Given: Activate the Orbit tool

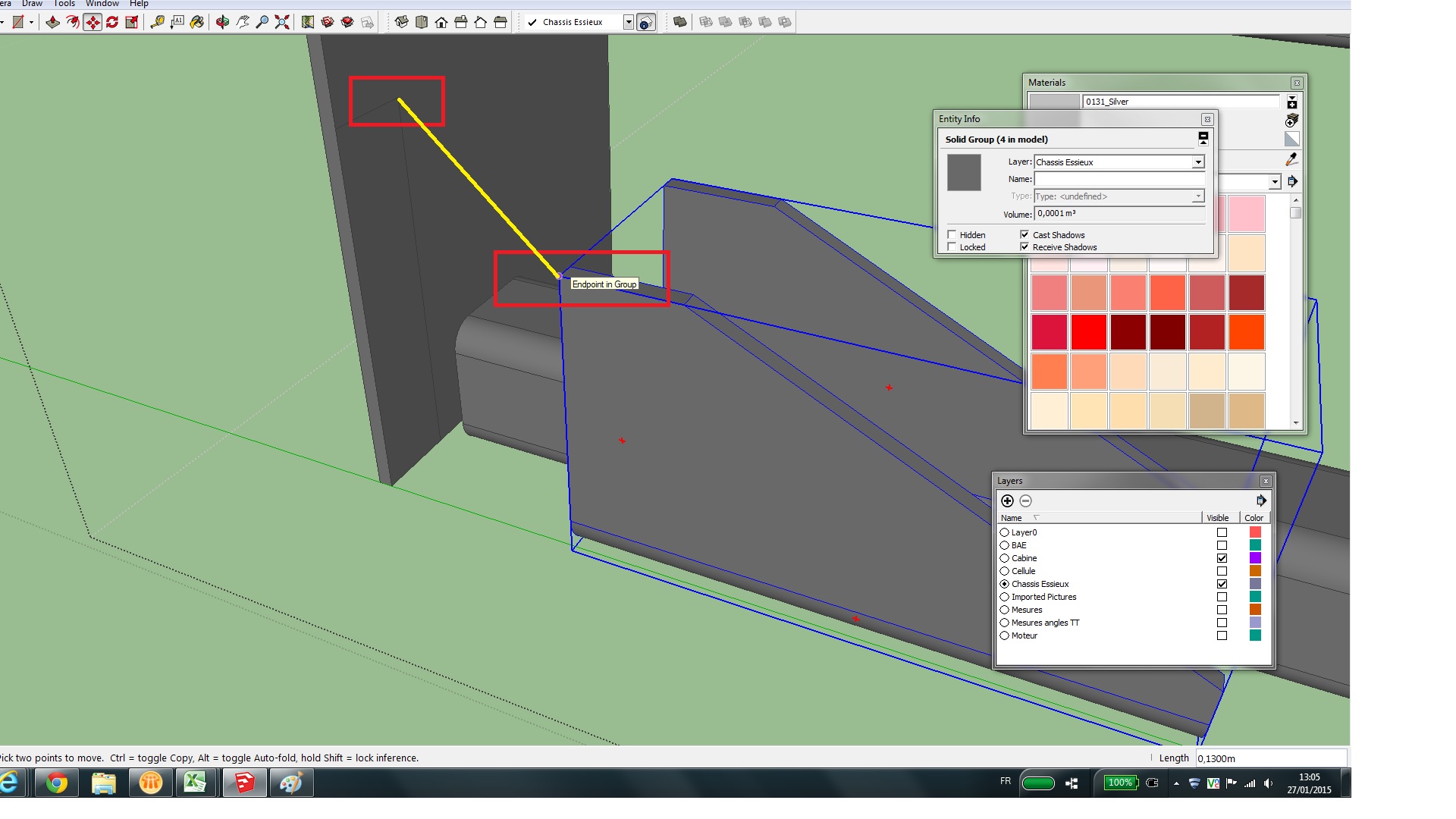Looking at the screenshot, I should [x=222, y=22].
